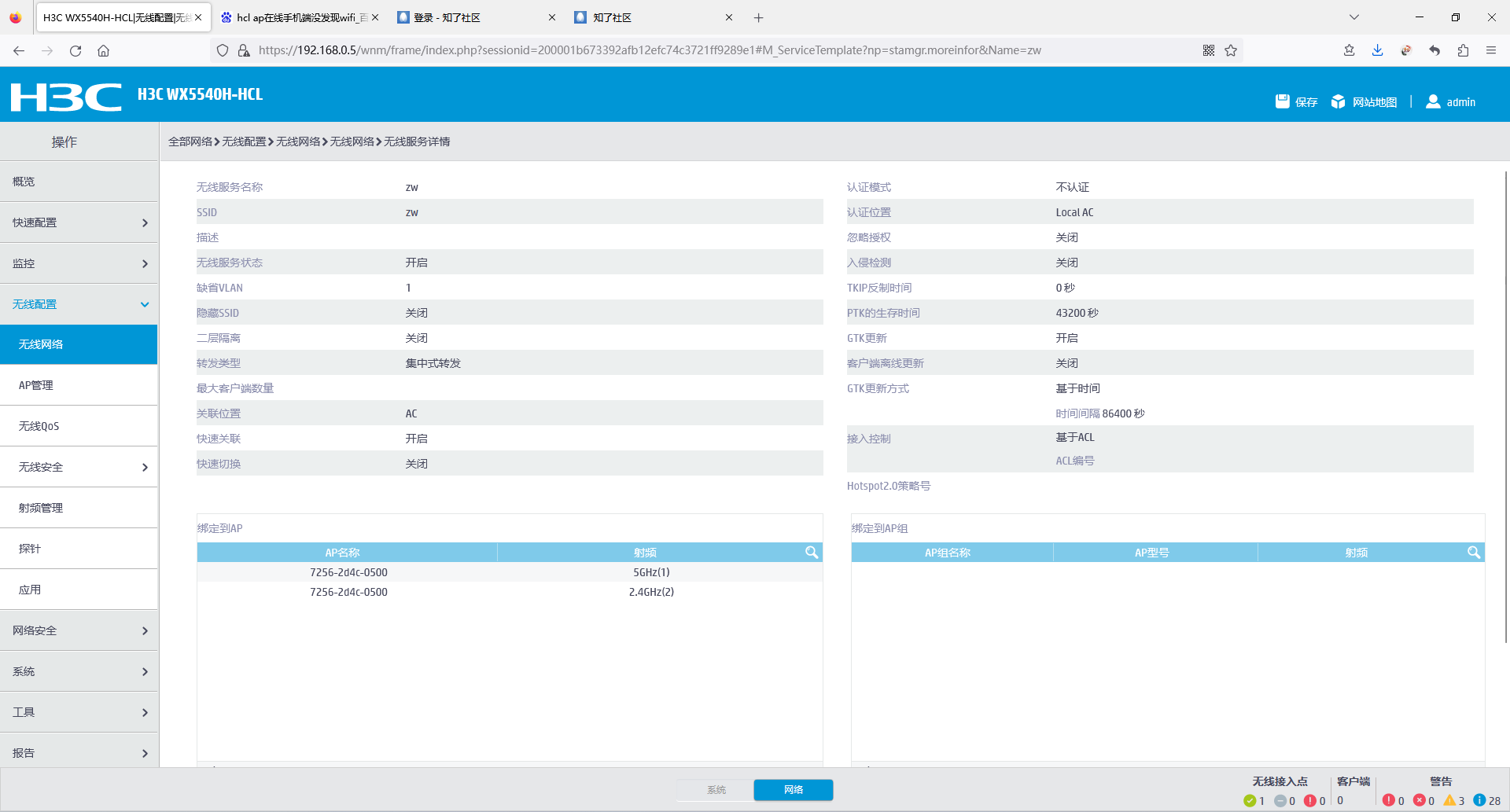The height and width of the screenshot is (812, 1510).
Task: Go back with the browser back arrow
Action: click(19, 50)
